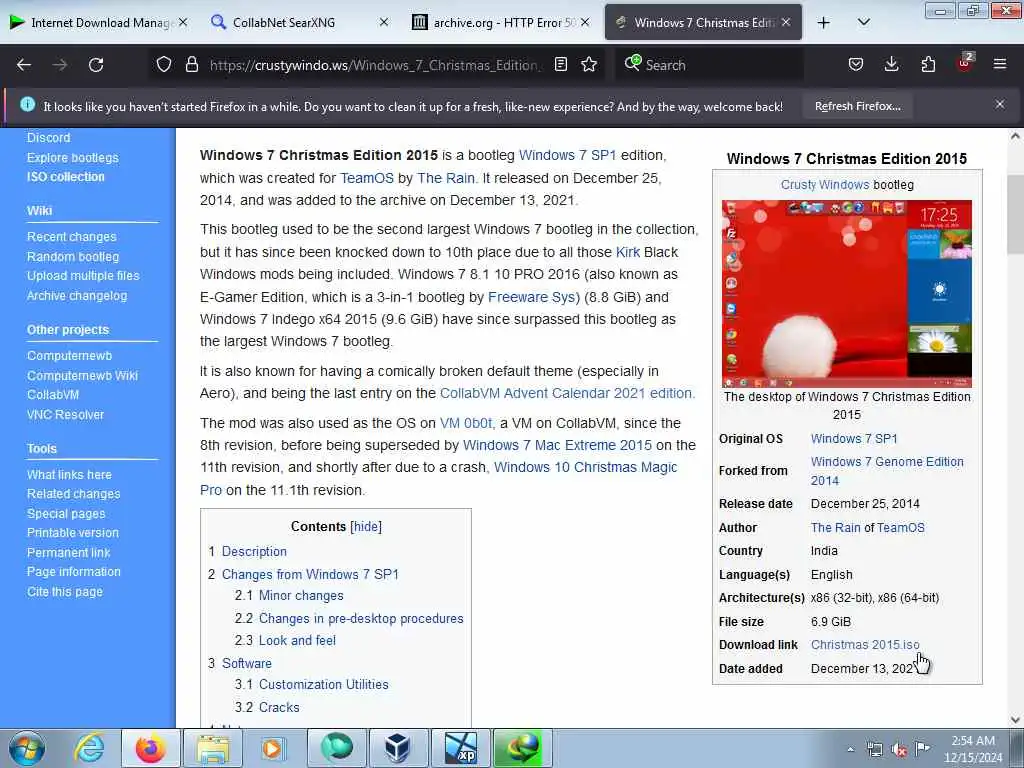Viewport: 1024px width, 768px height.
Task: Open the desktop screenshot thumbnail
Action: [846, 294]
